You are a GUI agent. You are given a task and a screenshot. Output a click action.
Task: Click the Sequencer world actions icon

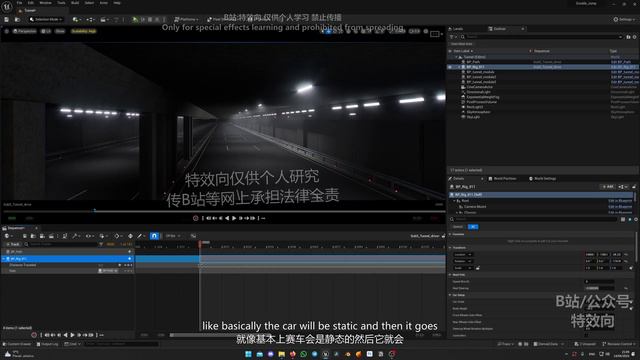coord(7,236)
